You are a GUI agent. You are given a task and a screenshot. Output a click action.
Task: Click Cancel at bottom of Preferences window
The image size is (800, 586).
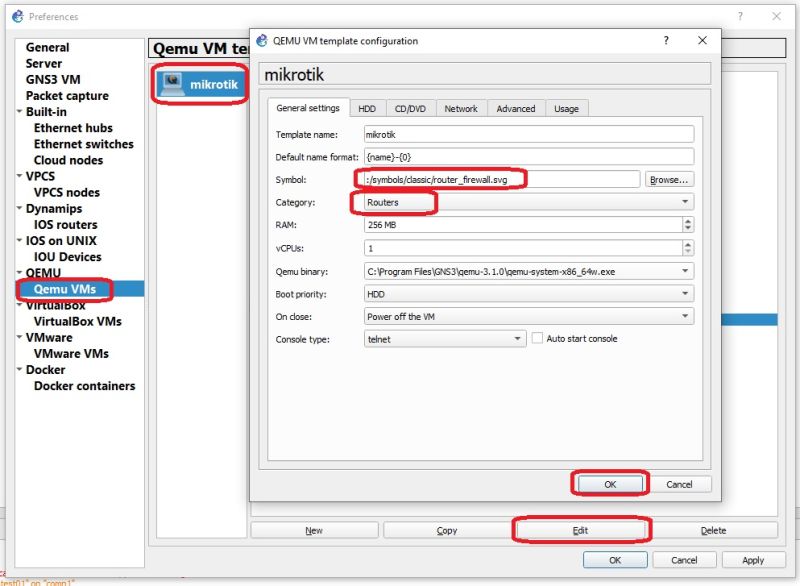click(684, 559)
